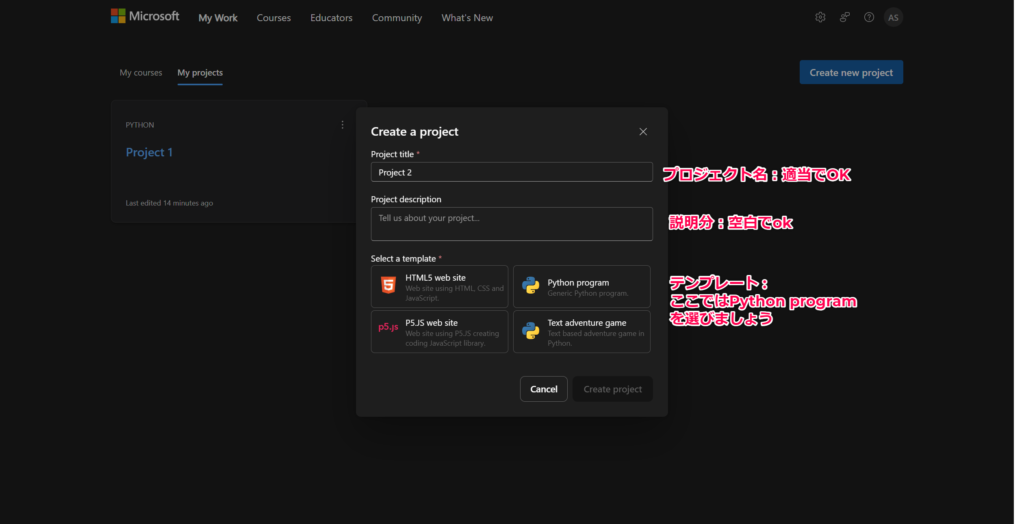Switch to the My courses tab
Viewport: 1024px width, 524px height.
[x=141, y=73]
